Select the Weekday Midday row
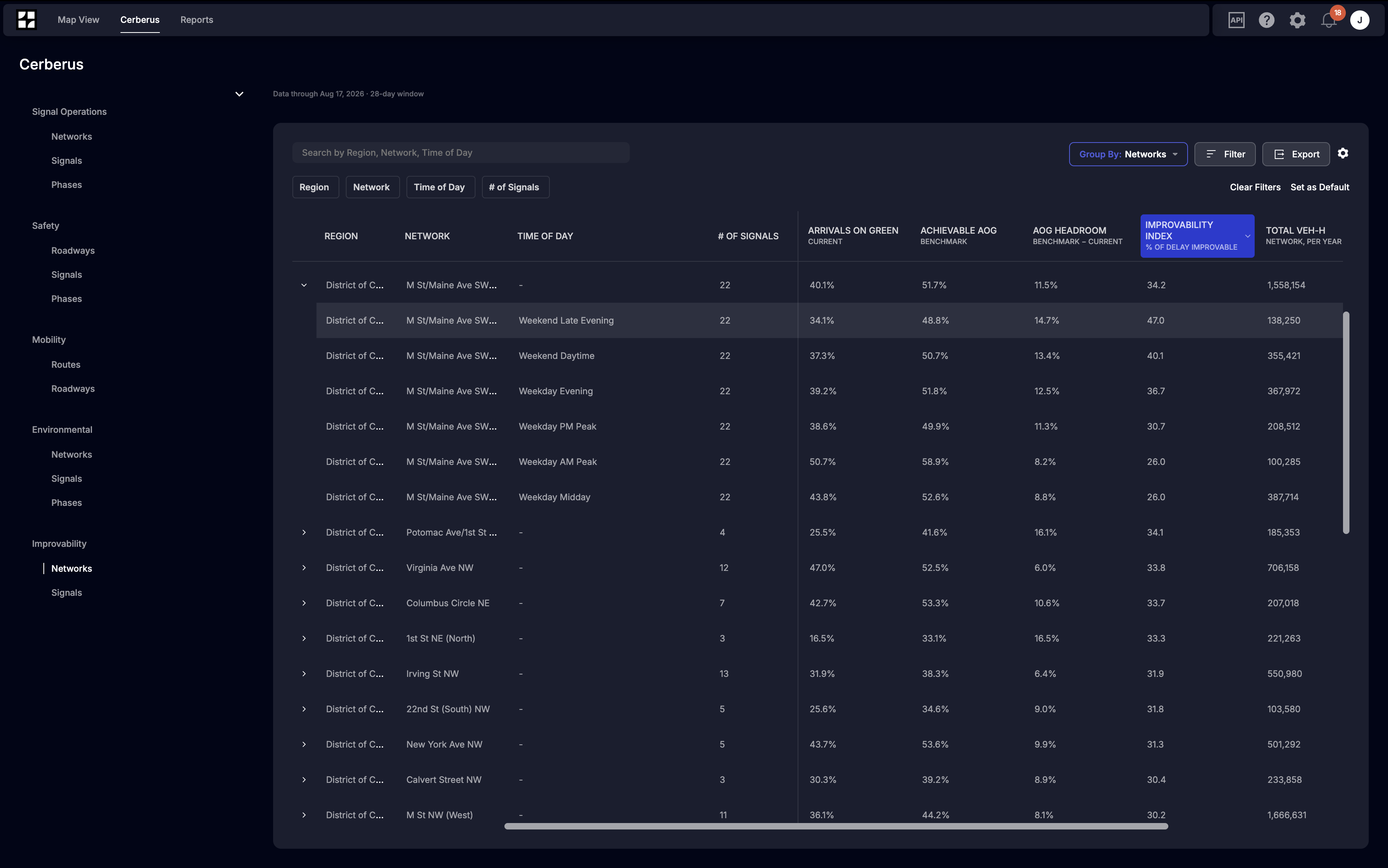 coord(829,497)
